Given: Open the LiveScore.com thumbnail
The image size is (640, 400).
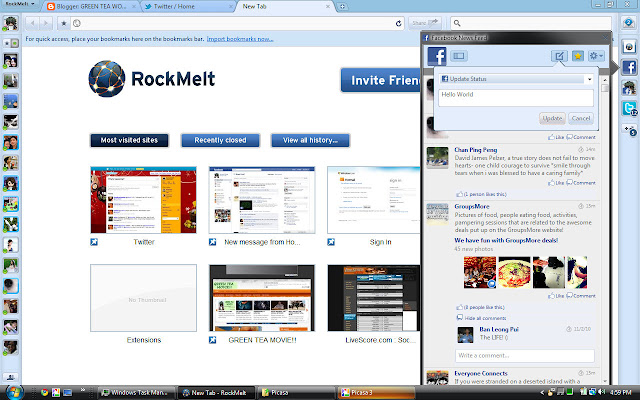Looking at the screenshot, I should (x=373, y=298).
